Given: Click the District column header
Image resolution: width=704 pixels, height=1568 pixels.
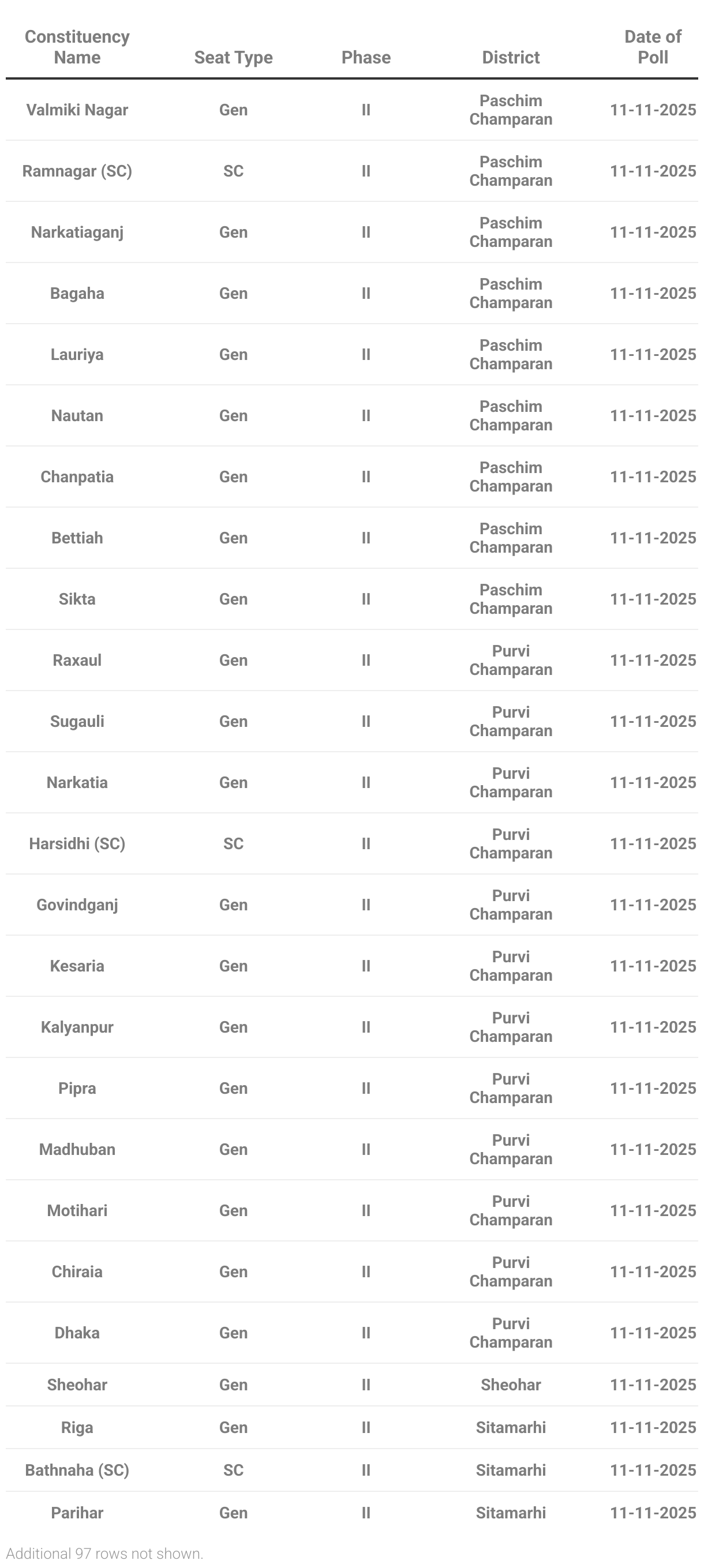Looking at the screenshot, I should pyautogui.click(x=510, y=57).
